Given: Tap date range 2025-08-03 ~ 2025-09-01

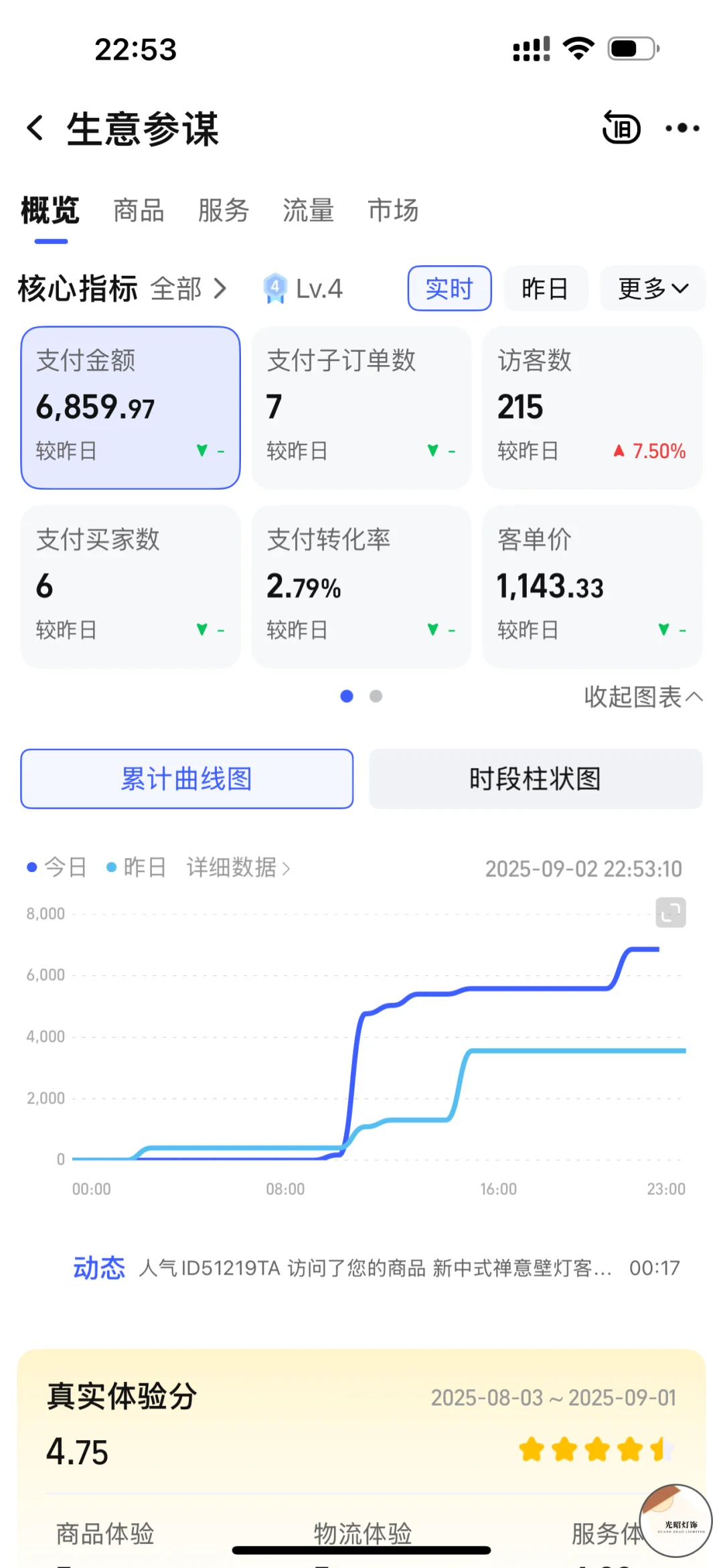Looking at the screenshot, I should (554, 1398).
